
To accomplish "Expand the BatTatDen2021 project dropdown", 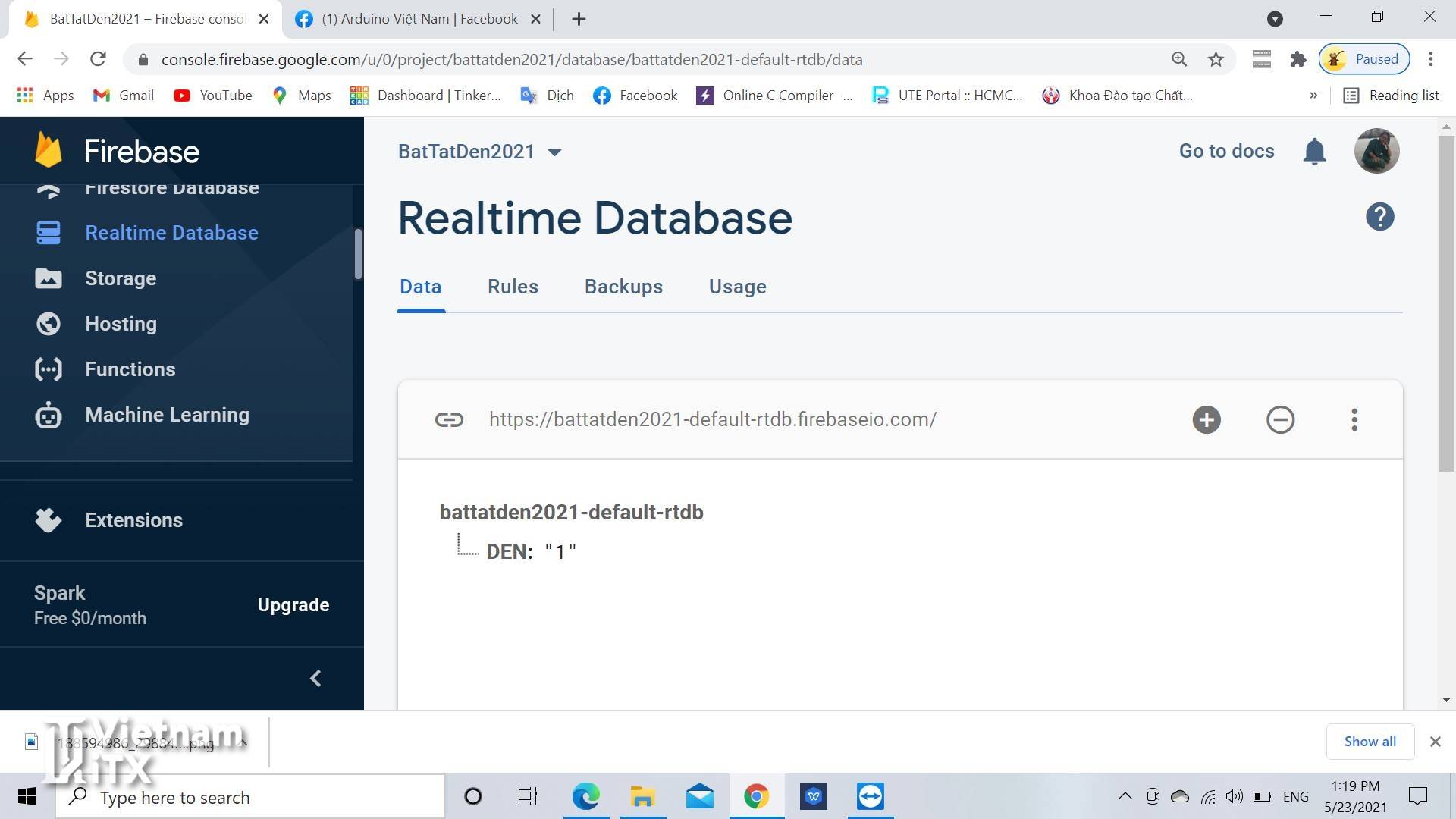I will 554,152.
